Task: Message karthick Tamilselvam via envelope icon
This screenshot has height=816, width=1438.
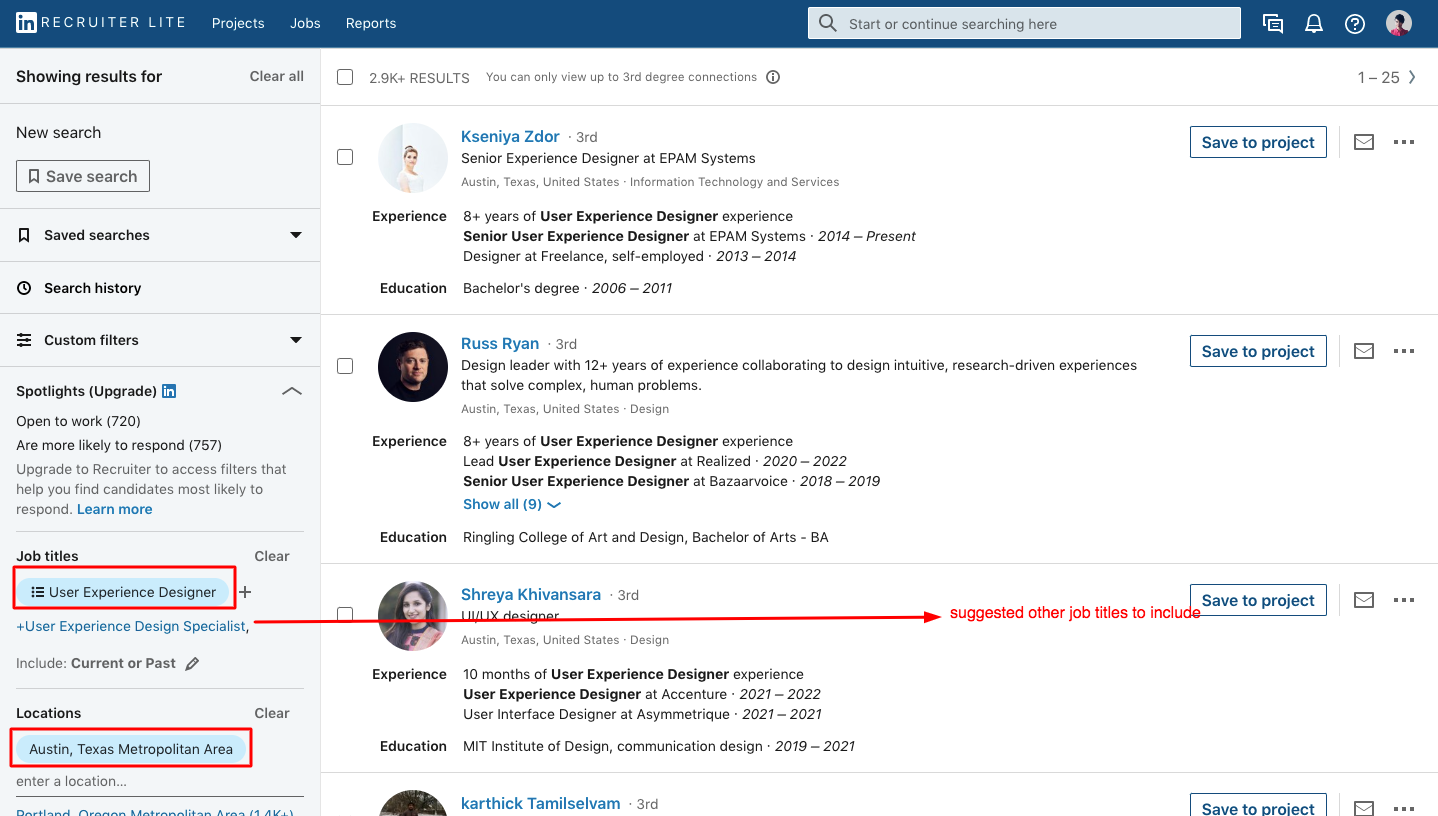Action: (1363, 808)
